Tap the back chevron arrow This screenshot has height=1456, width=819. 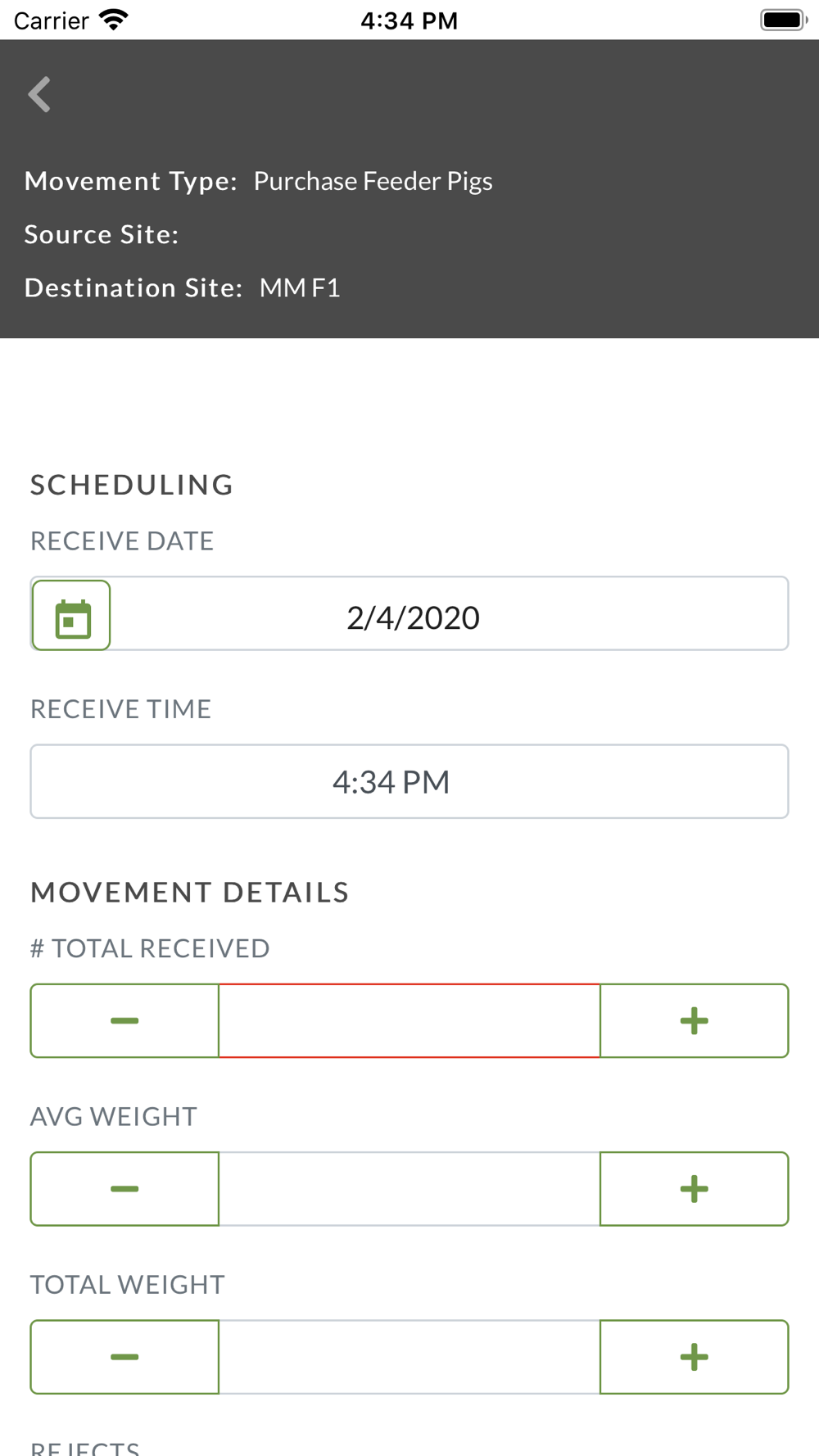[x=39, y=94]
